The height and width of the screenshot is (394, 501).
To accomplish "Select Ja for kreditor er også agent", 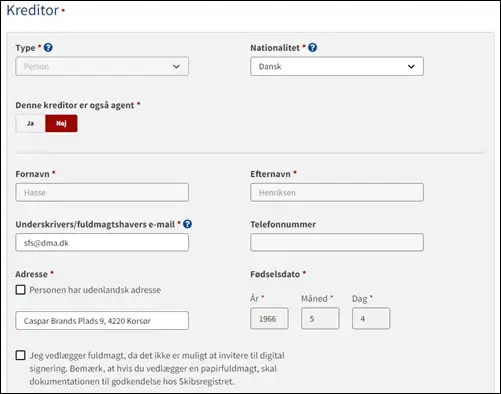I will tap(30, 123).
